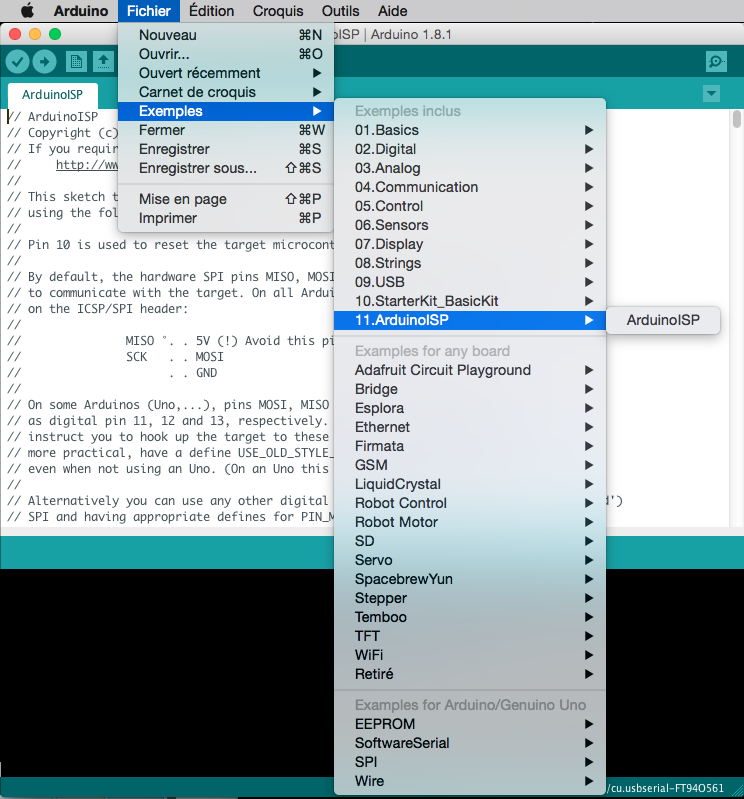Viewport: 744px width, 799px height.
Task: Select Mise en page menu entry
Action: pyautogui.click(x=226, y=199)
